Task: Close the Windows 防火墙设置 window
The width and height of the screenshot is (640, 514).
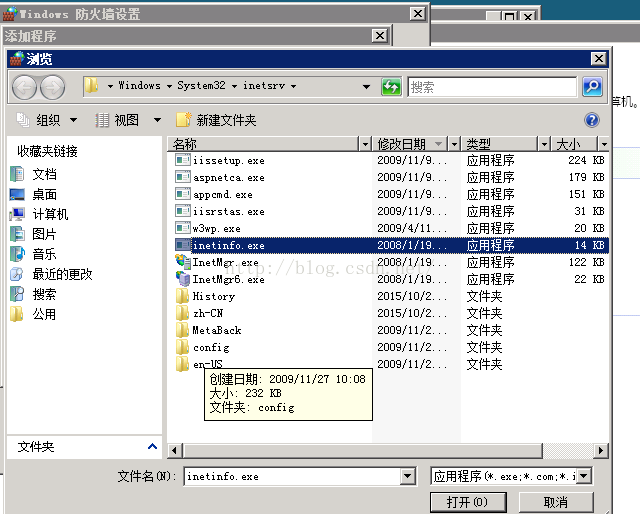Action: [418, 14]
